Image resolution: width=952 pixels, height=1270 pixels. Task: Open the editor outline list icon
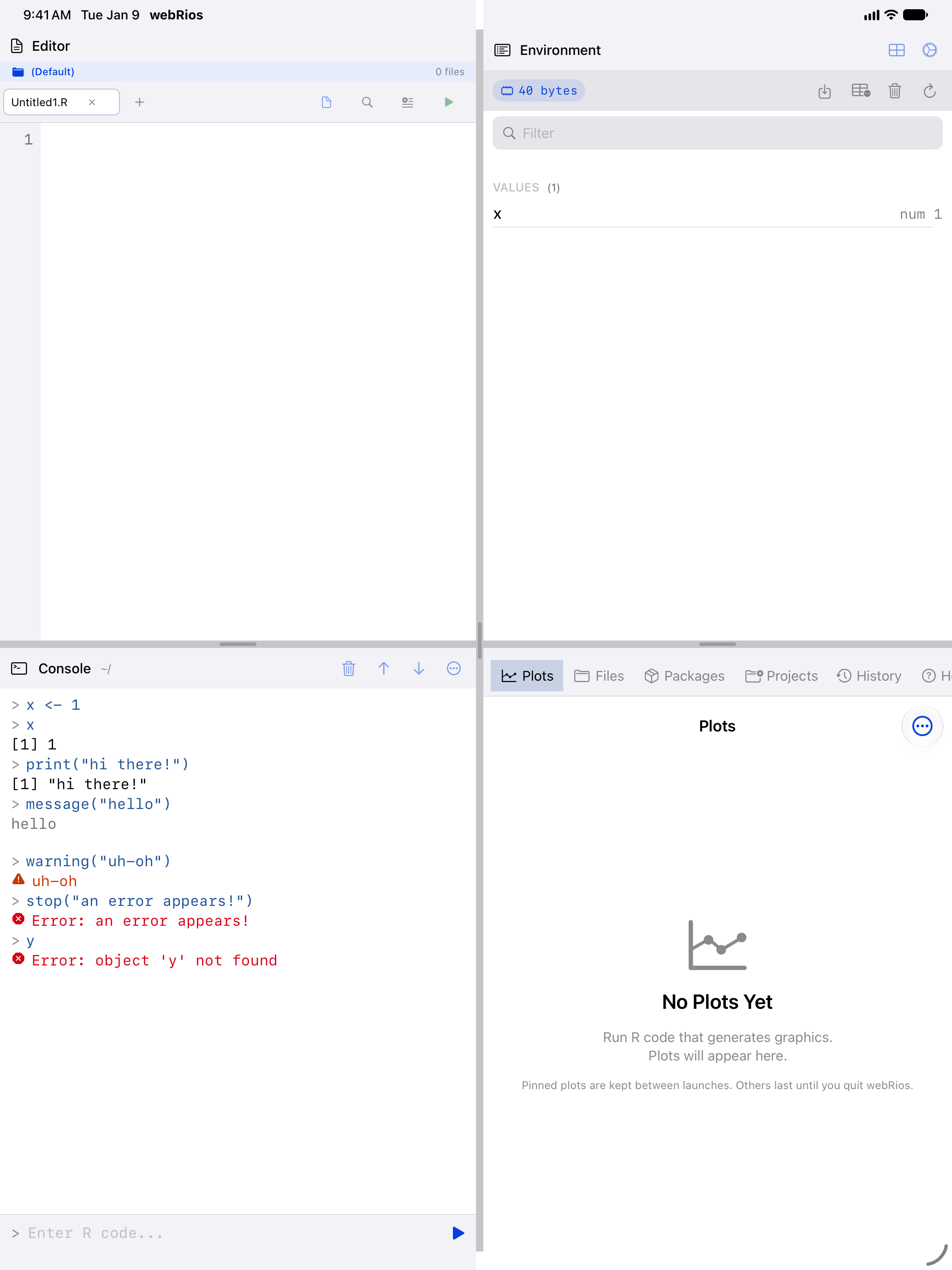tap(407, 102)
